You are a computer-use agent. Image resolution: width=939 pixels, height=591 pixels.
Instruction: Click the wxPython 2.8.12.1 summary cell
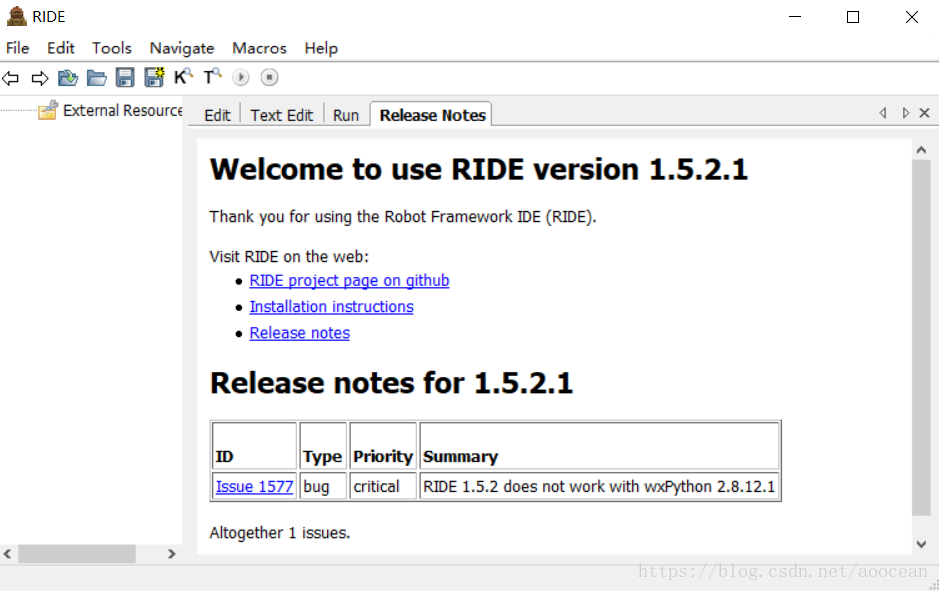pos(599,486)
